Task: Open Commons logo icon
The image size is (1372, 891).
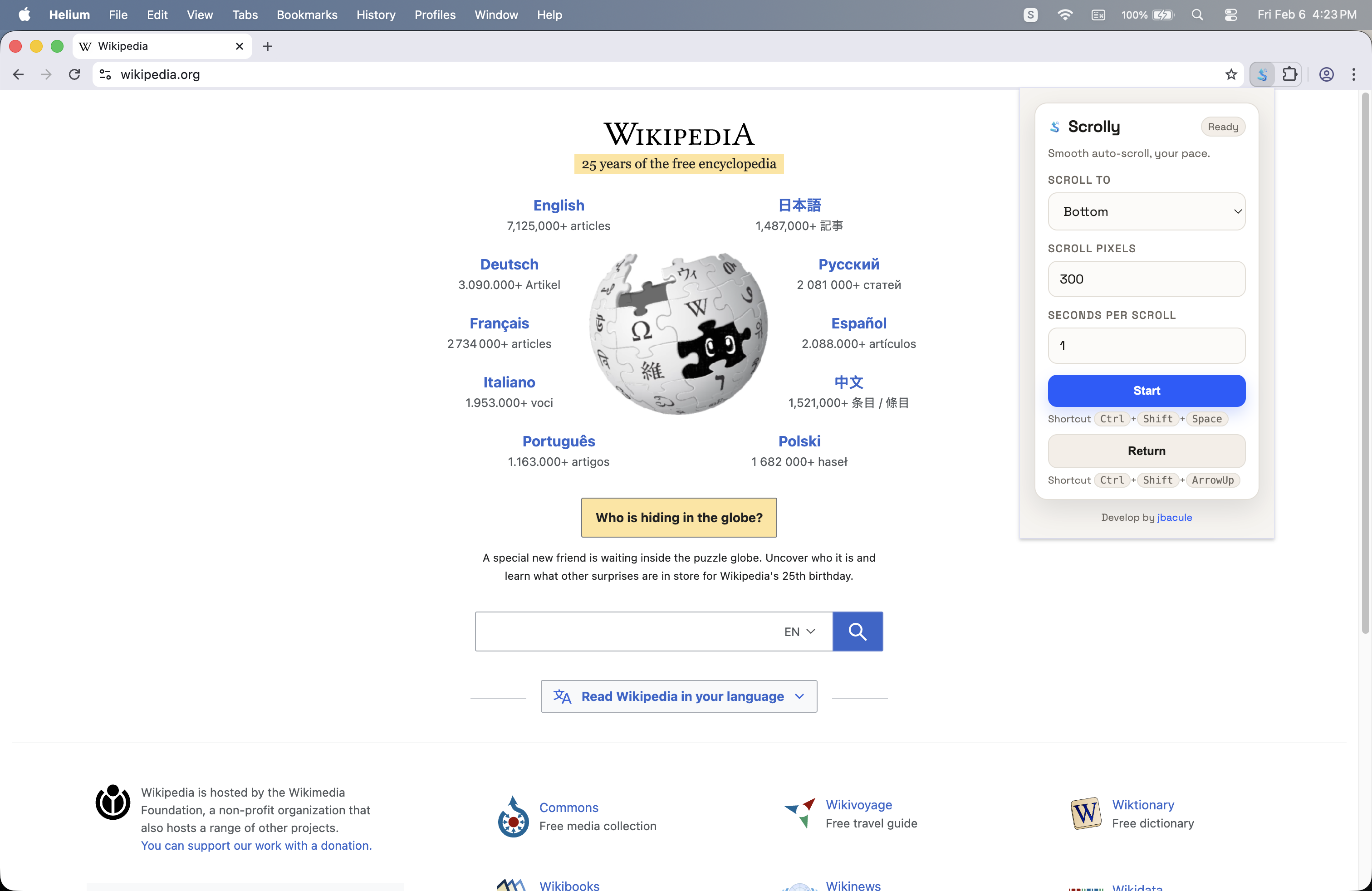Action: coord(513,817)
